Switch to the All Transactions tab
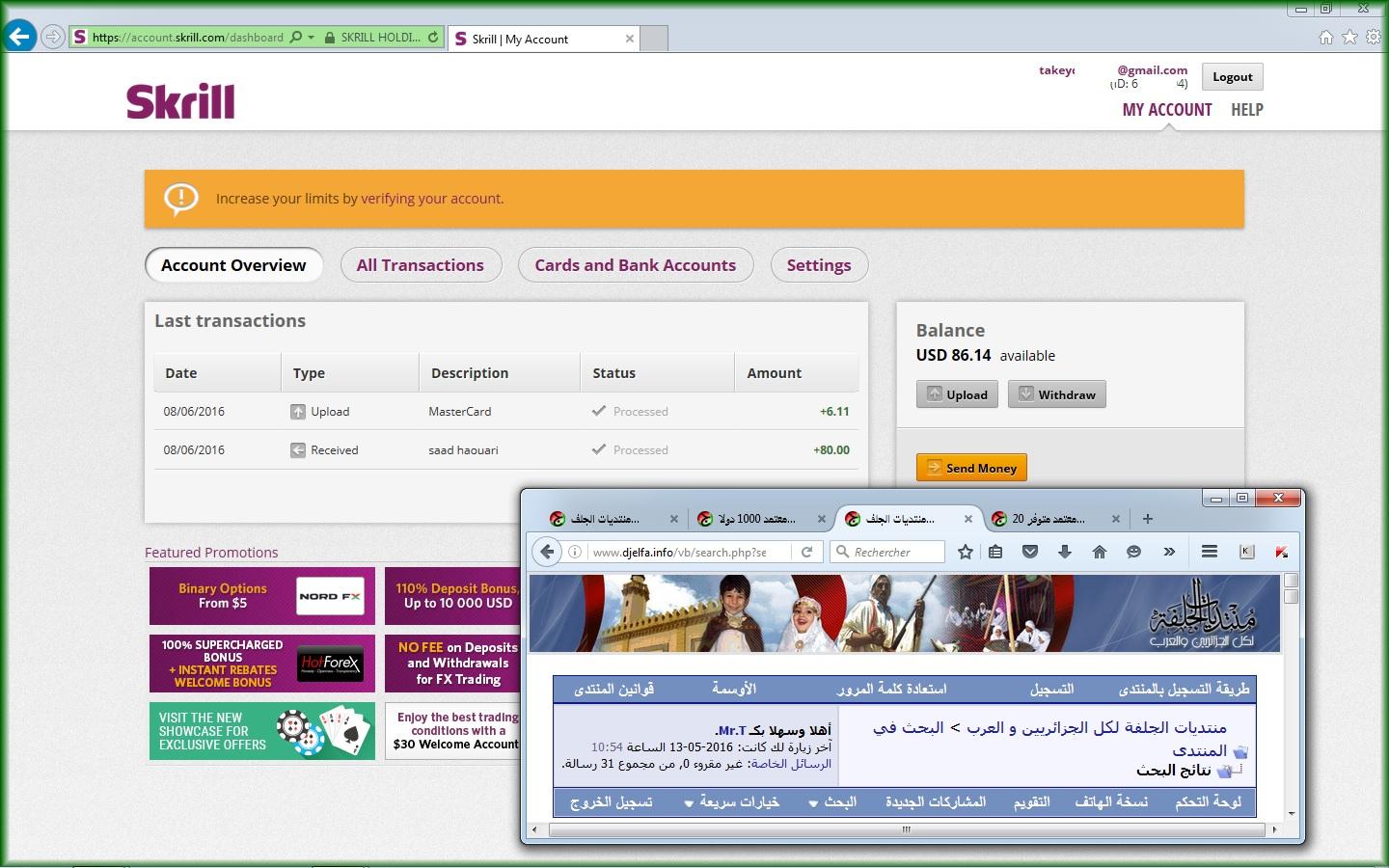Screen dimensions: 1389x868 pyautogui.click(x=421, y=265)
